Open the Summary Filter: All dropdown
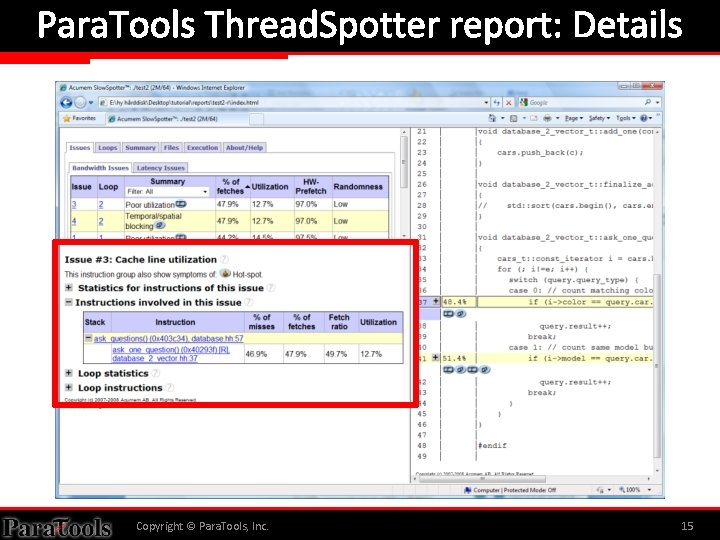This screenshot has width=720, height=540. [167, 191]
